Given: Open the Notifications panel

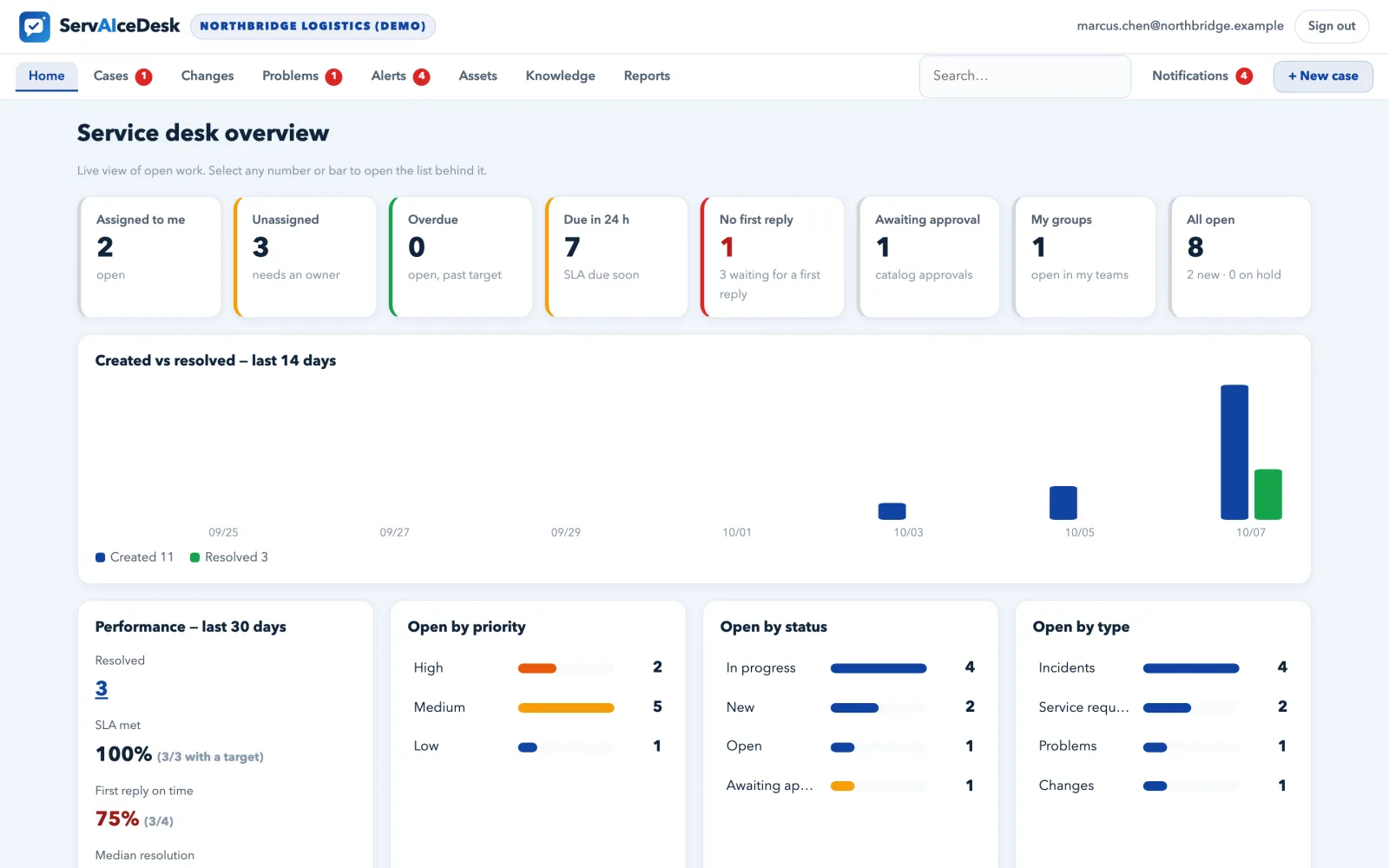Looking at the screenshot, I should pos(1202,76).
